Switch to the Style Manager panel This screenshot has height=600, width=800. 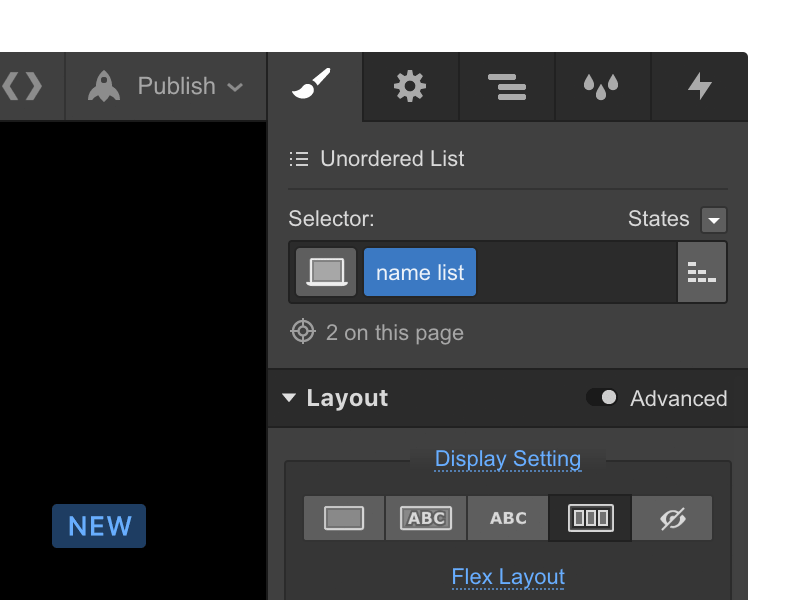pos(507,87)
